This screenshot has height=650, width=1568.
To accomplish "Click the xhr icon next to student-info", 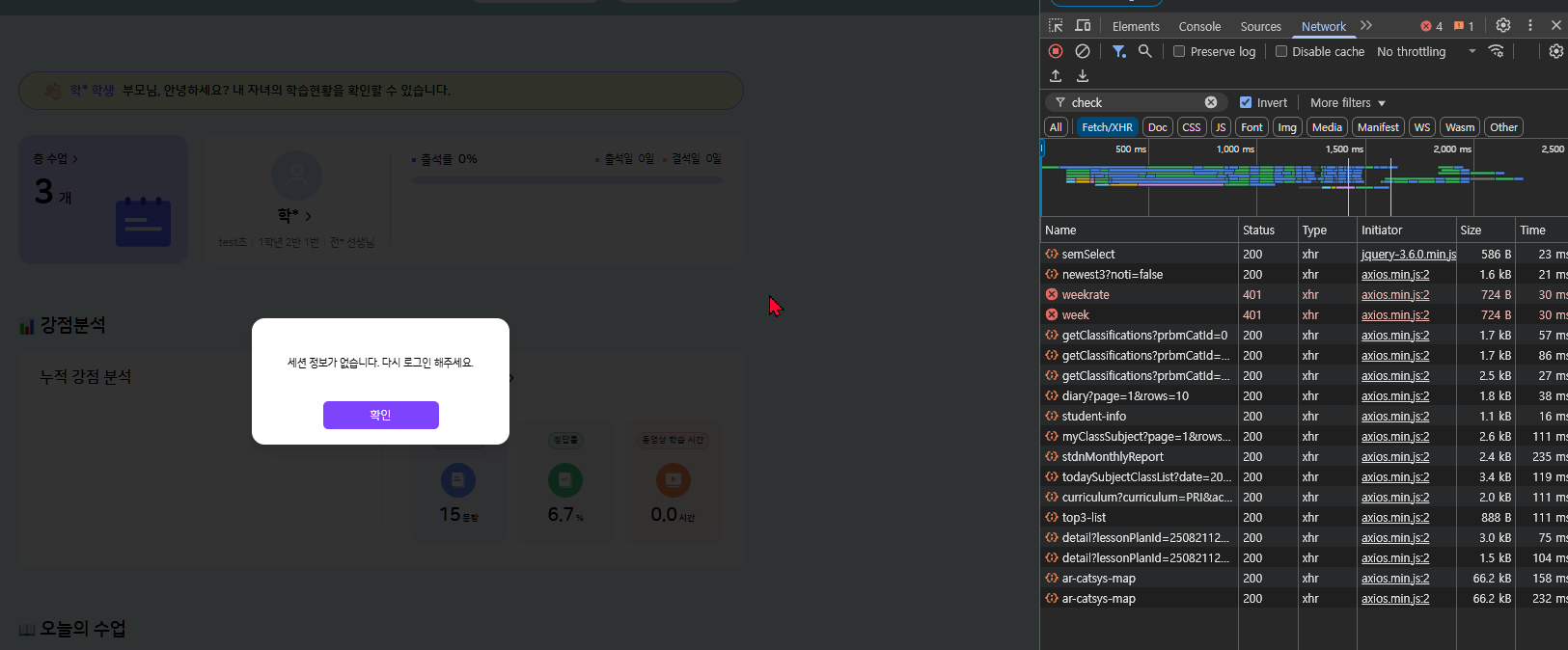I will point(1052,416).
